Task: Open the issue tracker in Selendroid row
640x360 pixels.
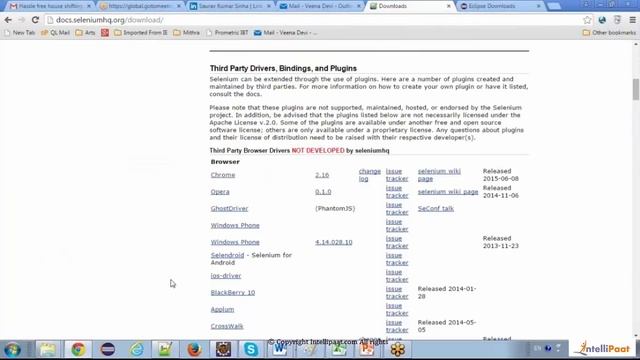Action: click(x=397, y=259)
